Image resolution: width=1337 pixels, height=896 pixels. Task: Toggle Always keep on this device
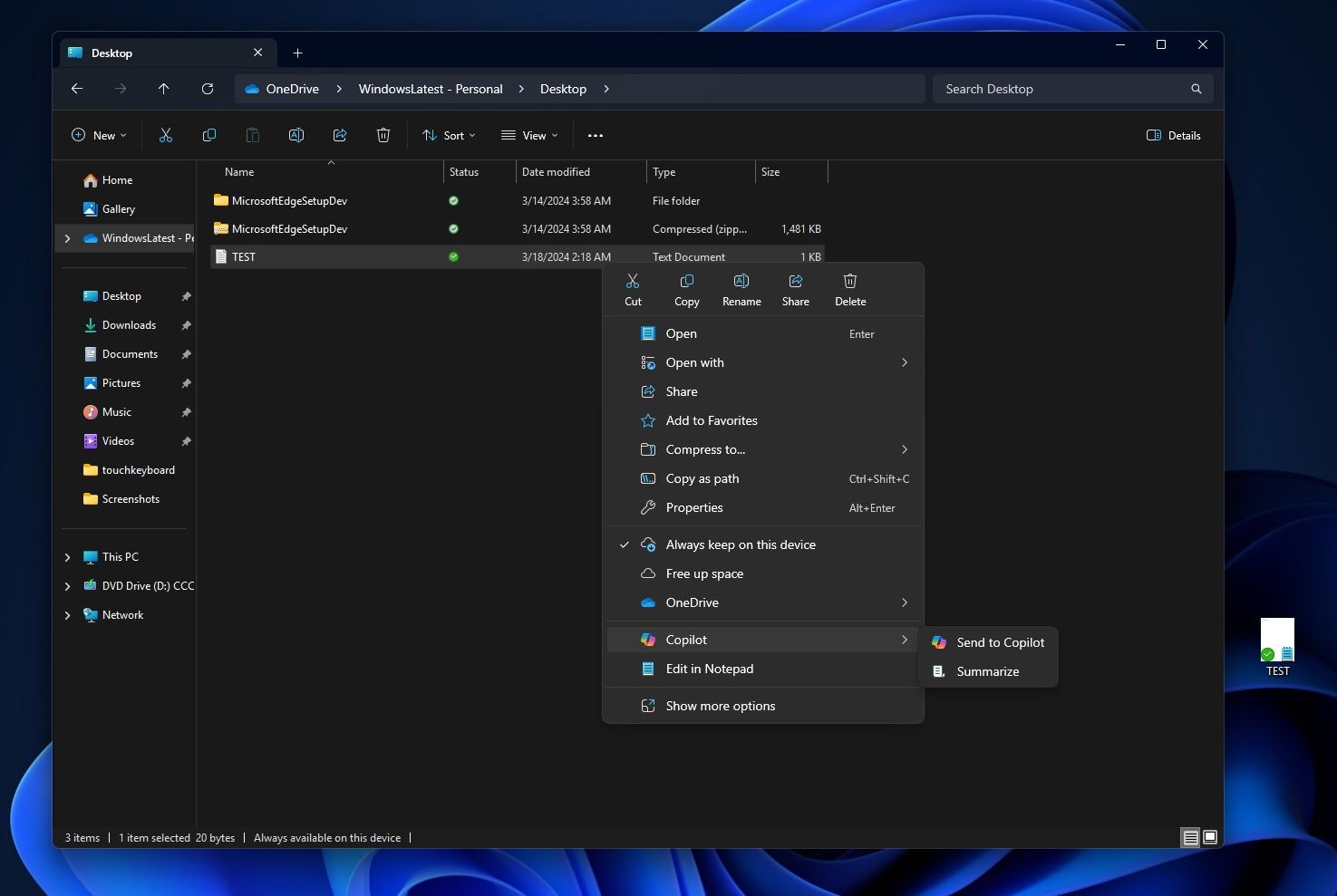741,544
